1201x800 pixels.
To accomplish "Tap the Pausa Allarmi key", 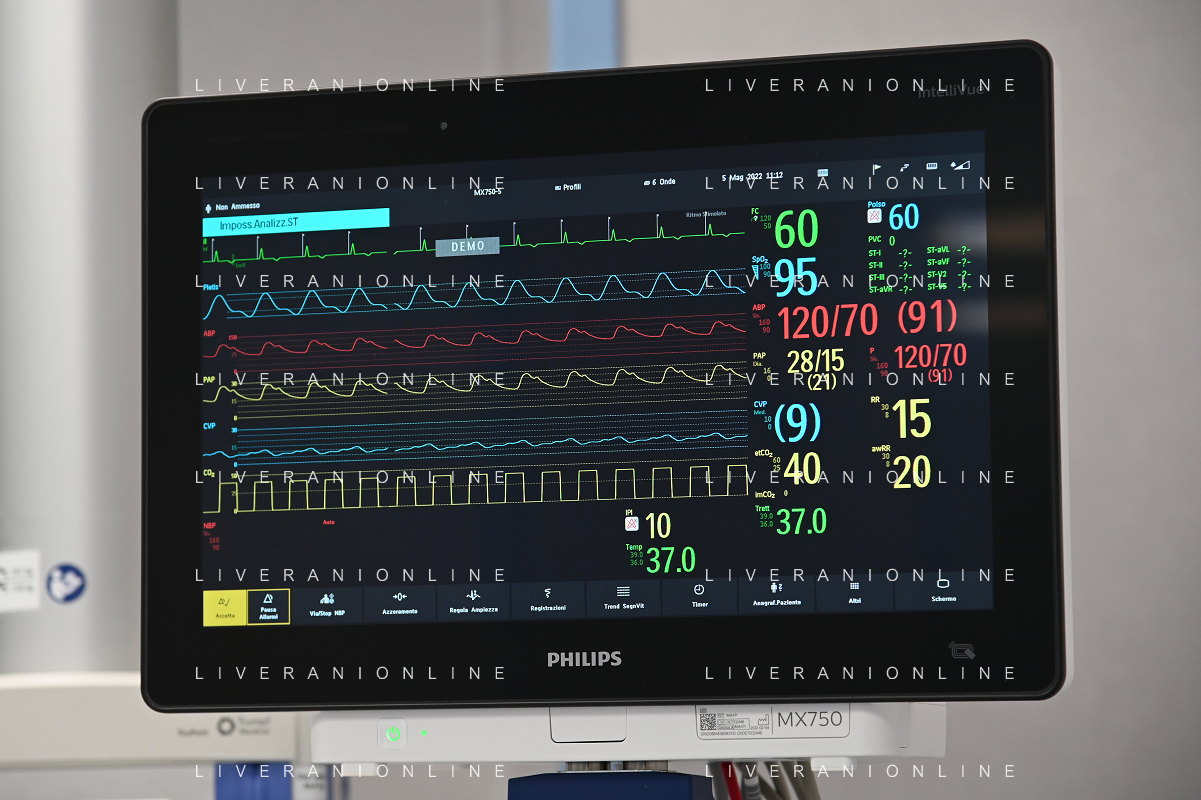I will [268, 606].
